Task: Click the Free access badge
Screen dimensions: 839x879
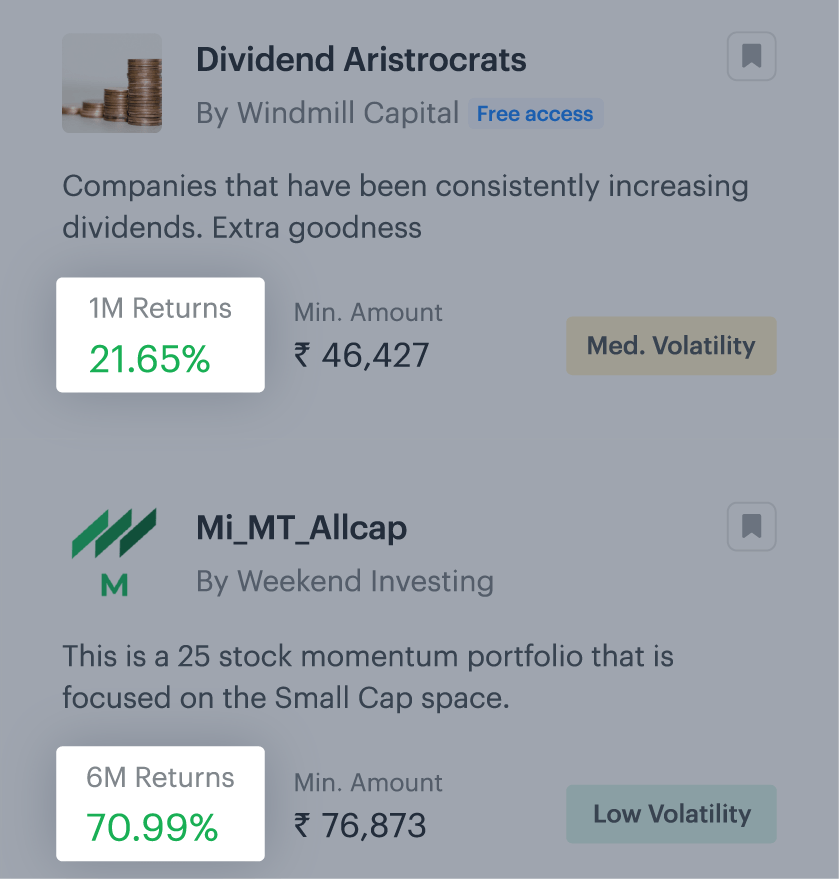Action: tap(535, 114)
